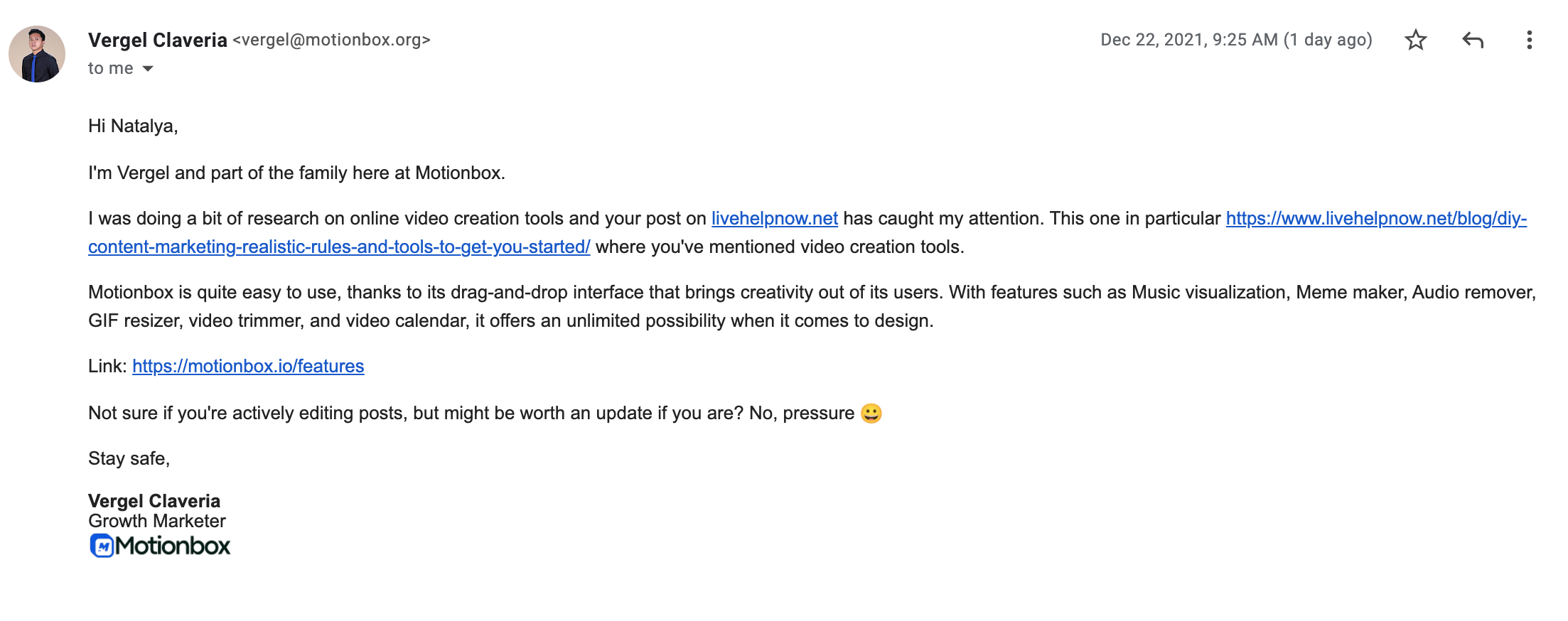Click the Dec 22, 2021 timestamp
The image size is (1568, 621).
(x=1236, y=40)
